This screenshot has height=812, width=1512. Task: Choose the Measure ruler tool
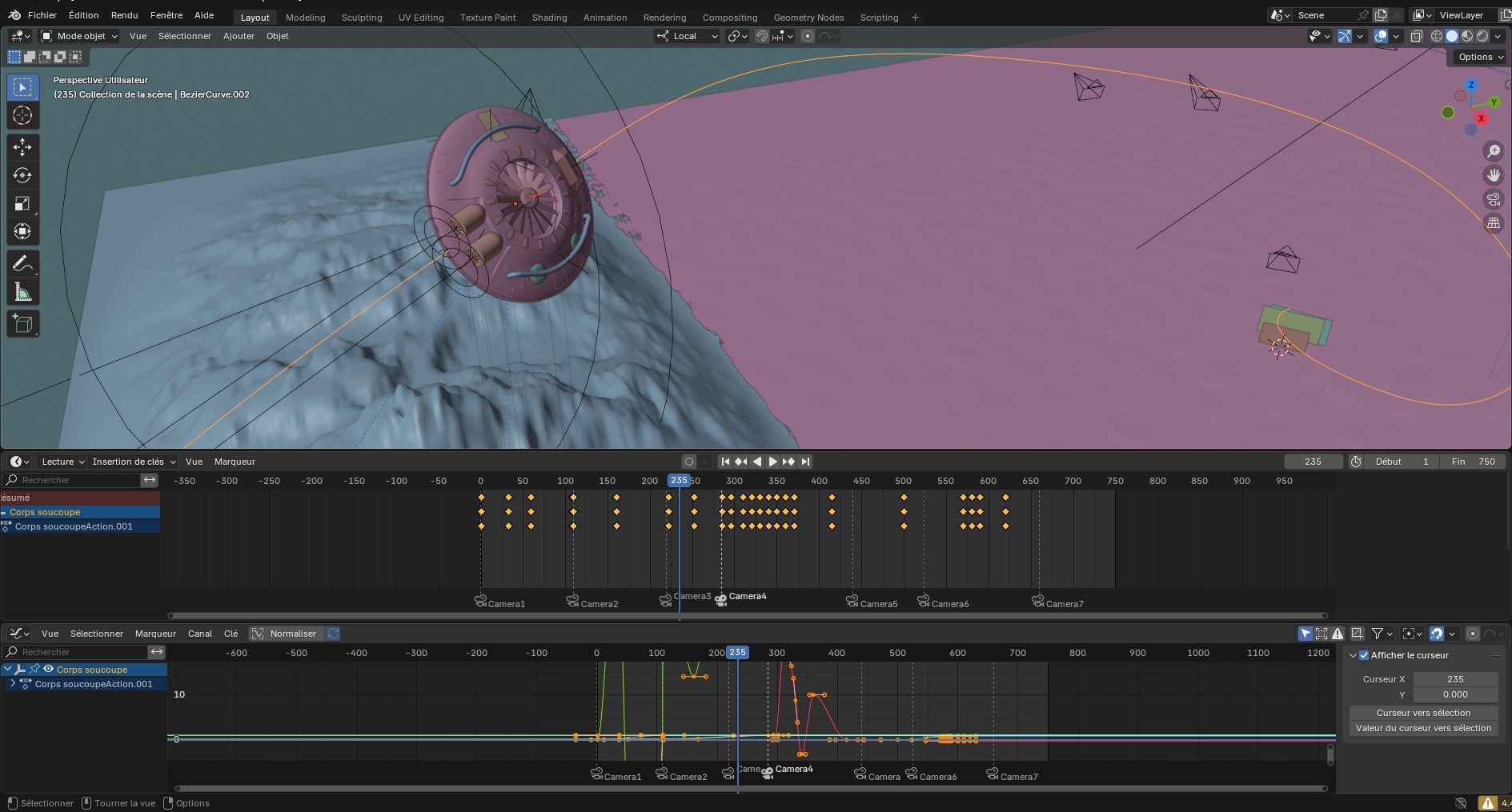click(22, 292)
